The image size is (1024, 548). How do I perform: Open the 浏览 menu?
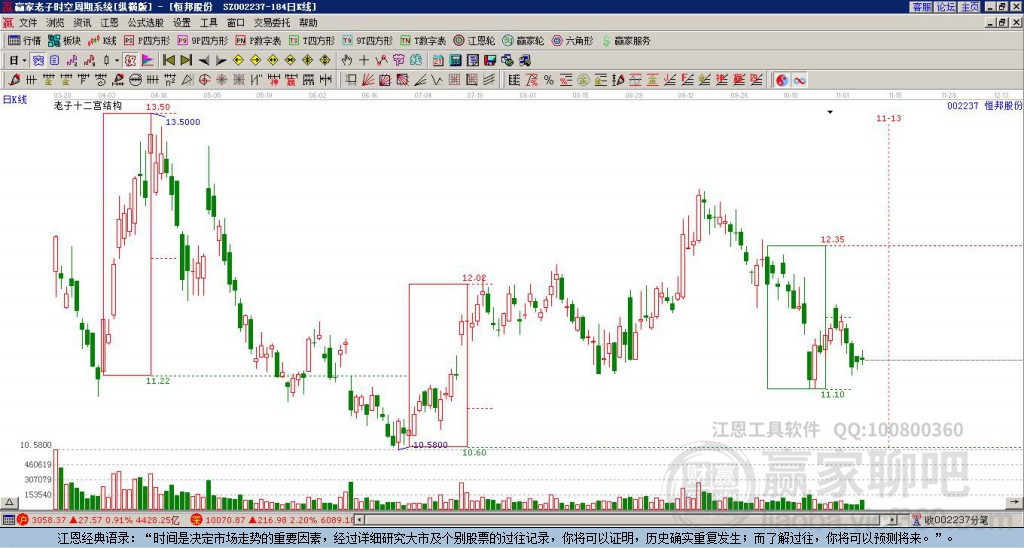click(56, 23)
